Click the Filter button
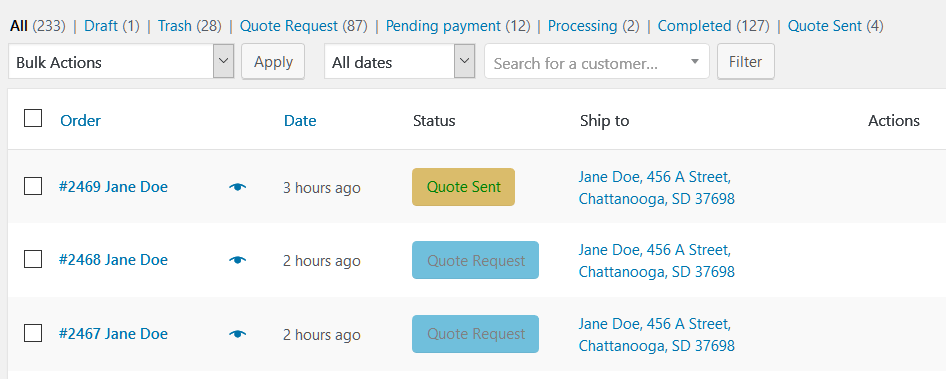 coord(746,62)
